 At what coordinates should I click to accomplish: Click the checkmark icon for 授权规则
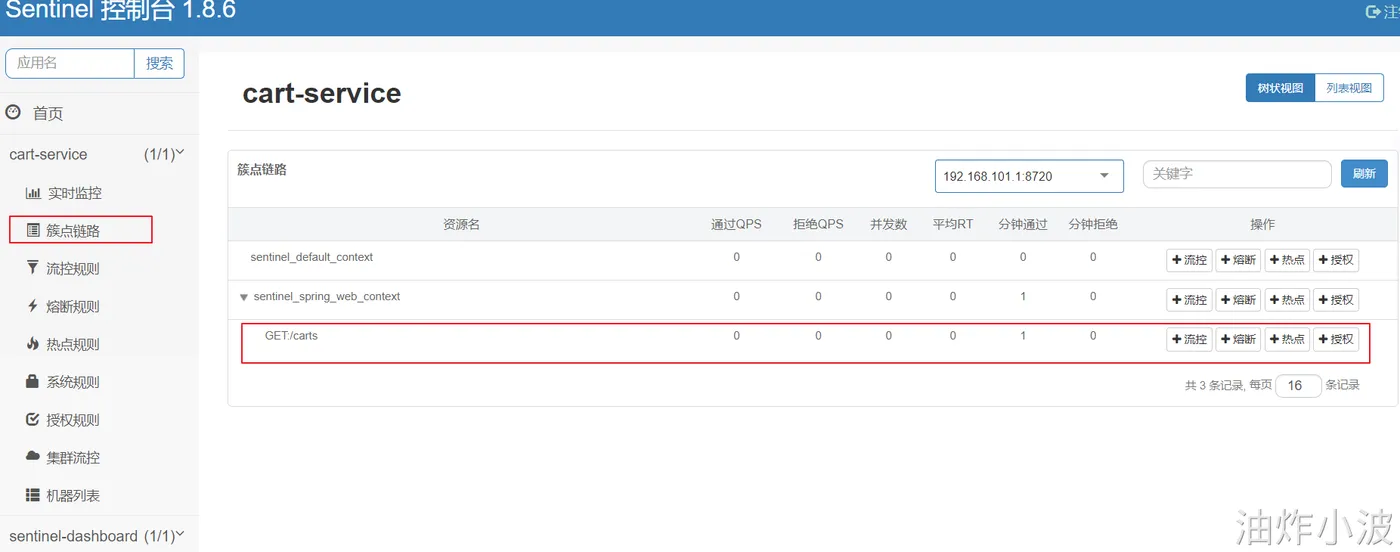(x=33, y=420)
